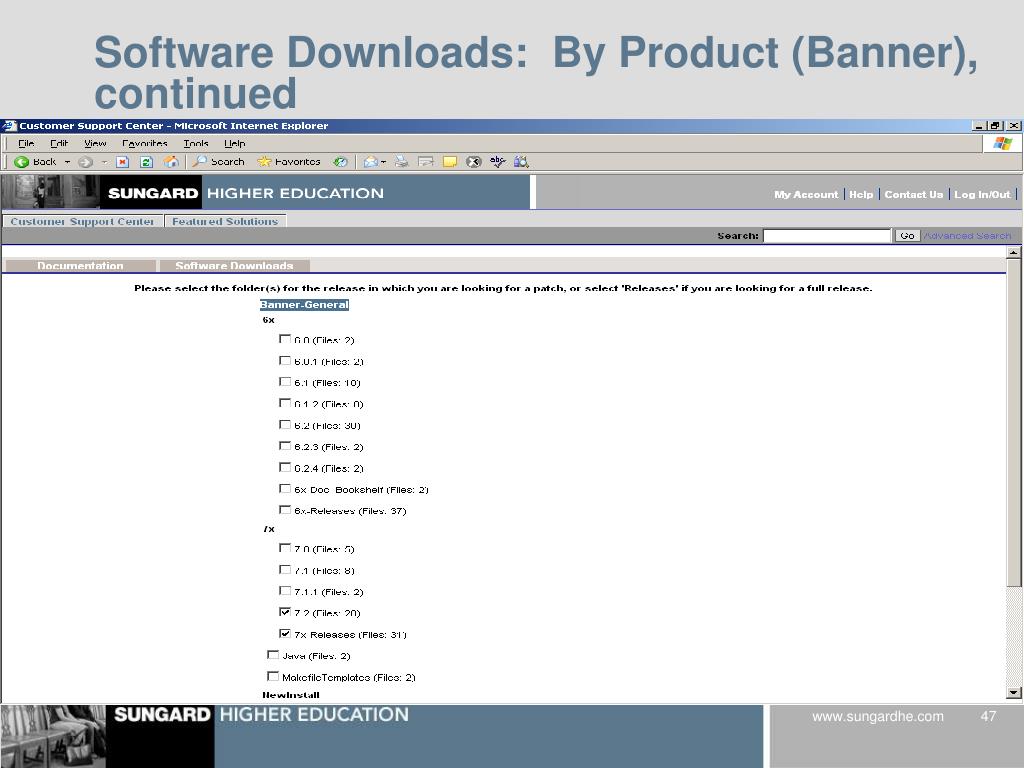Uncheck the 7.2 (Files: 20) checkbox
Screen dimensions: 1024x768
click(285, 612)
